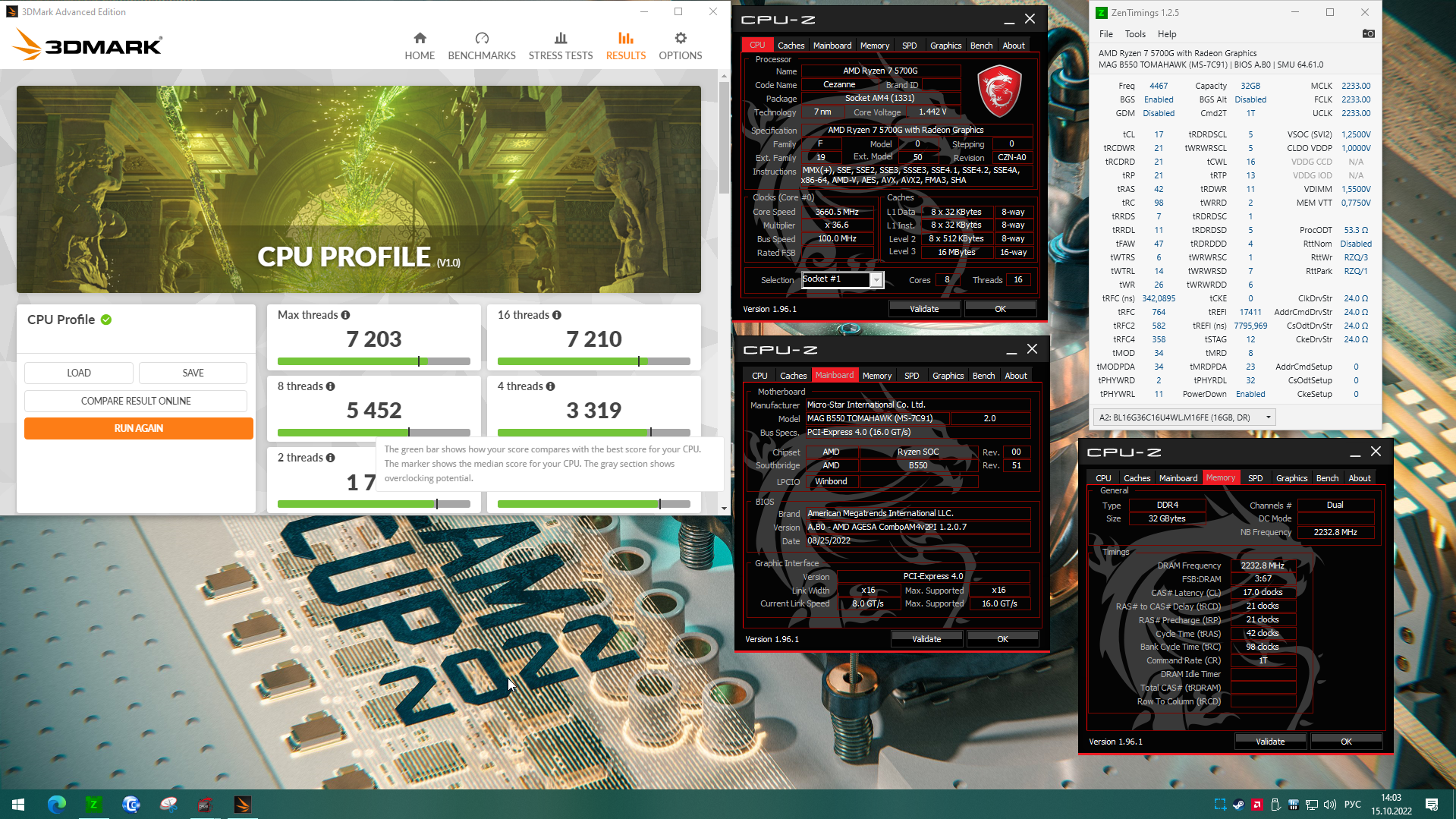
Task: Open the volume control in system tray
Action: (1330, 805)
